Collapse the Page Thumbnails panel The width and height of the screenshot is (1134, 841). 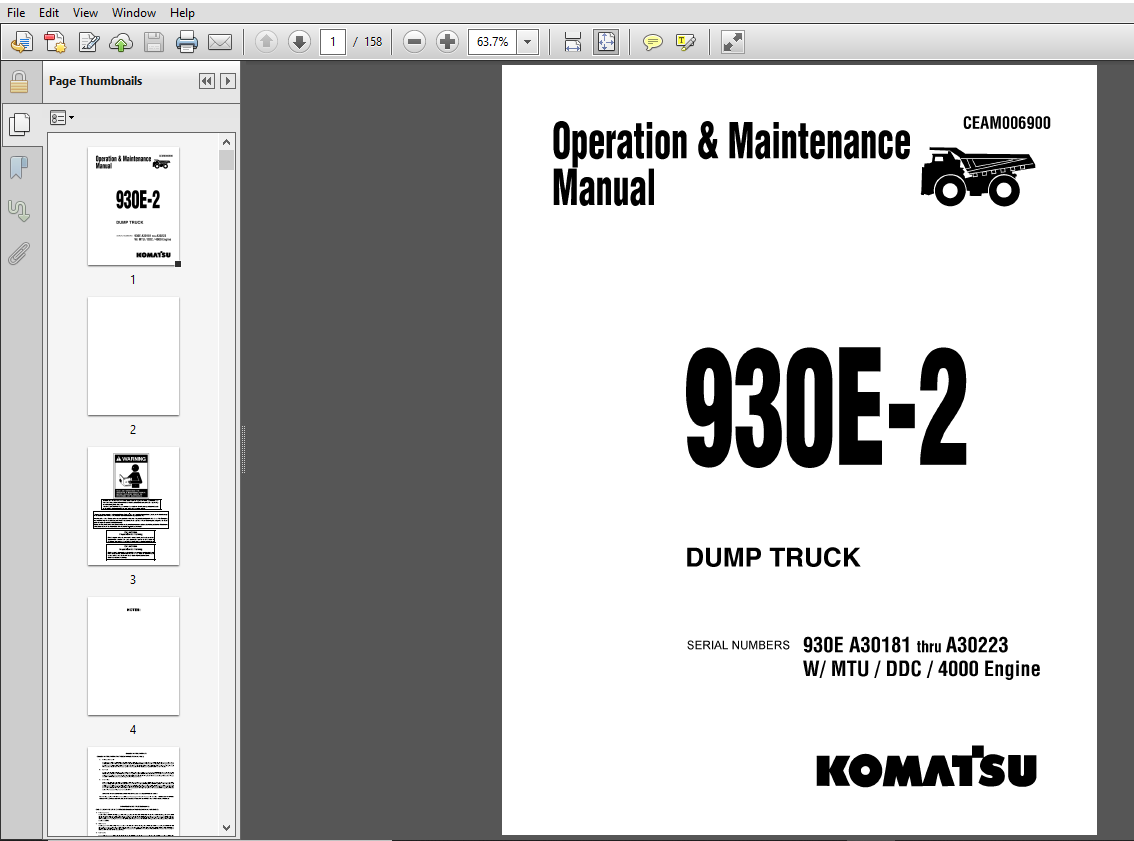click(207, 81)
